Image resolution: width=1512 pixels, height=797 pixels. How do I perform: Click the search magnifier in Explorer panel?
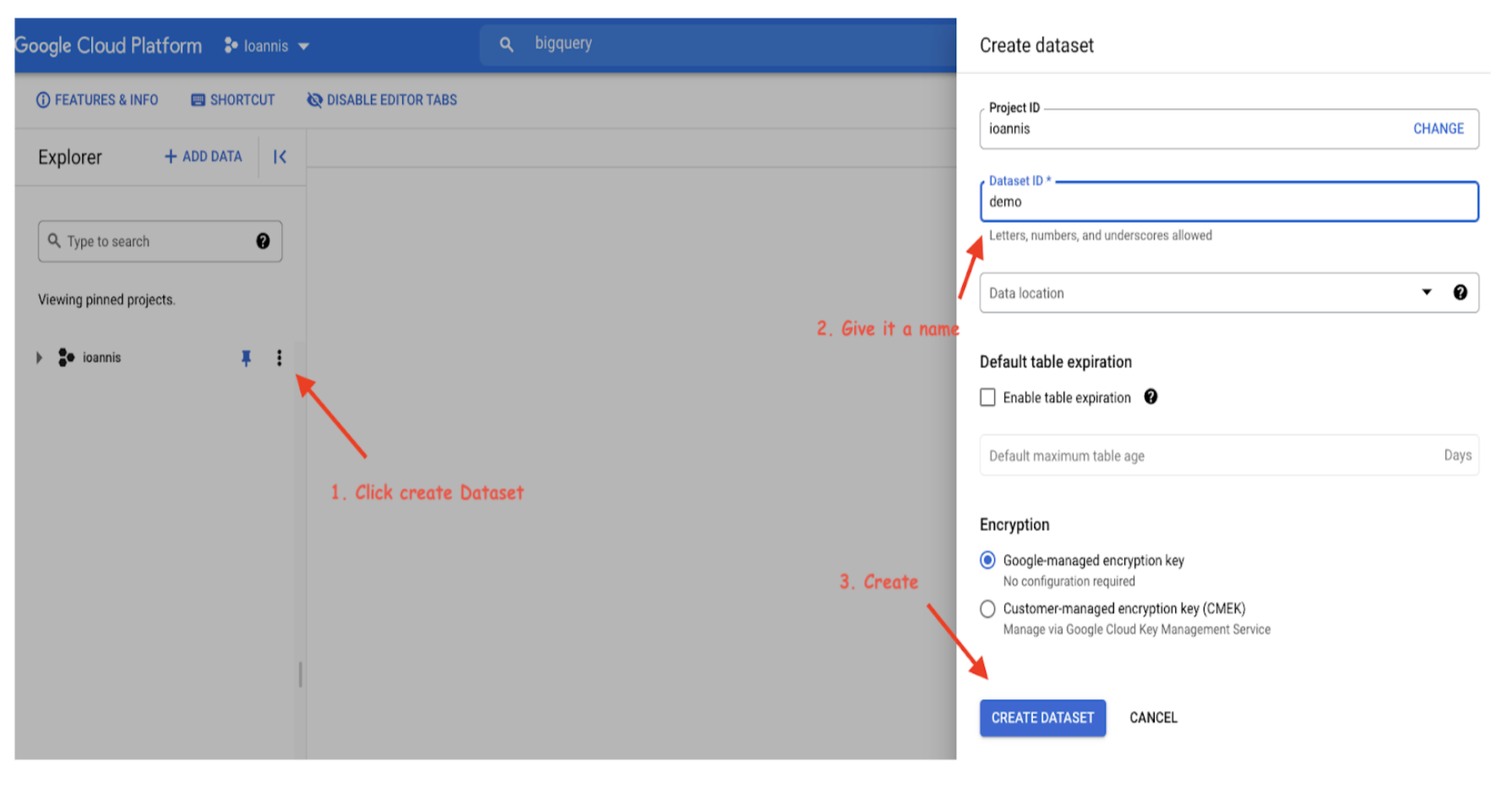coord(55,241)
